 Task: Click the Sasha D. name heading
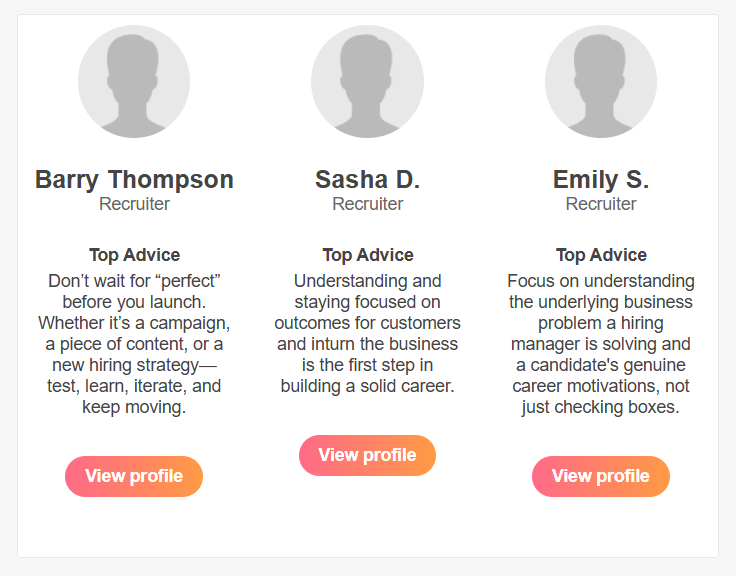point(367,180)
